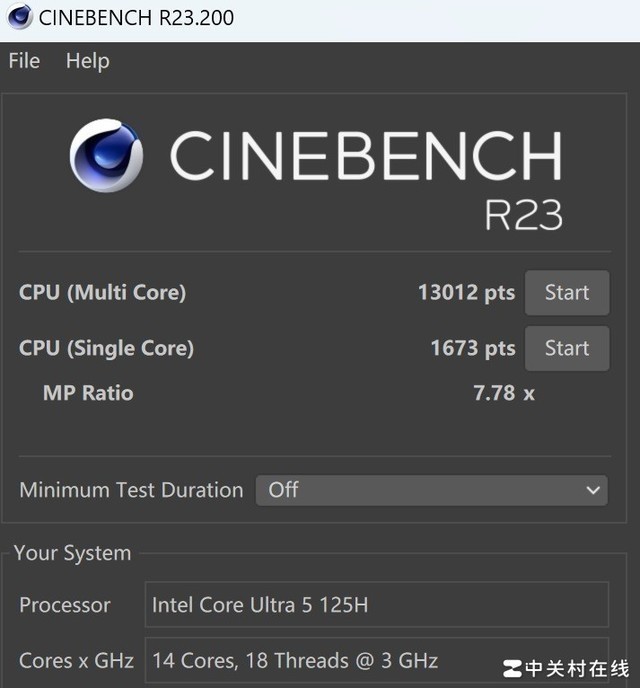
Task: Click the MP Ratio value 7.78 x
Action: click(503, 393)
